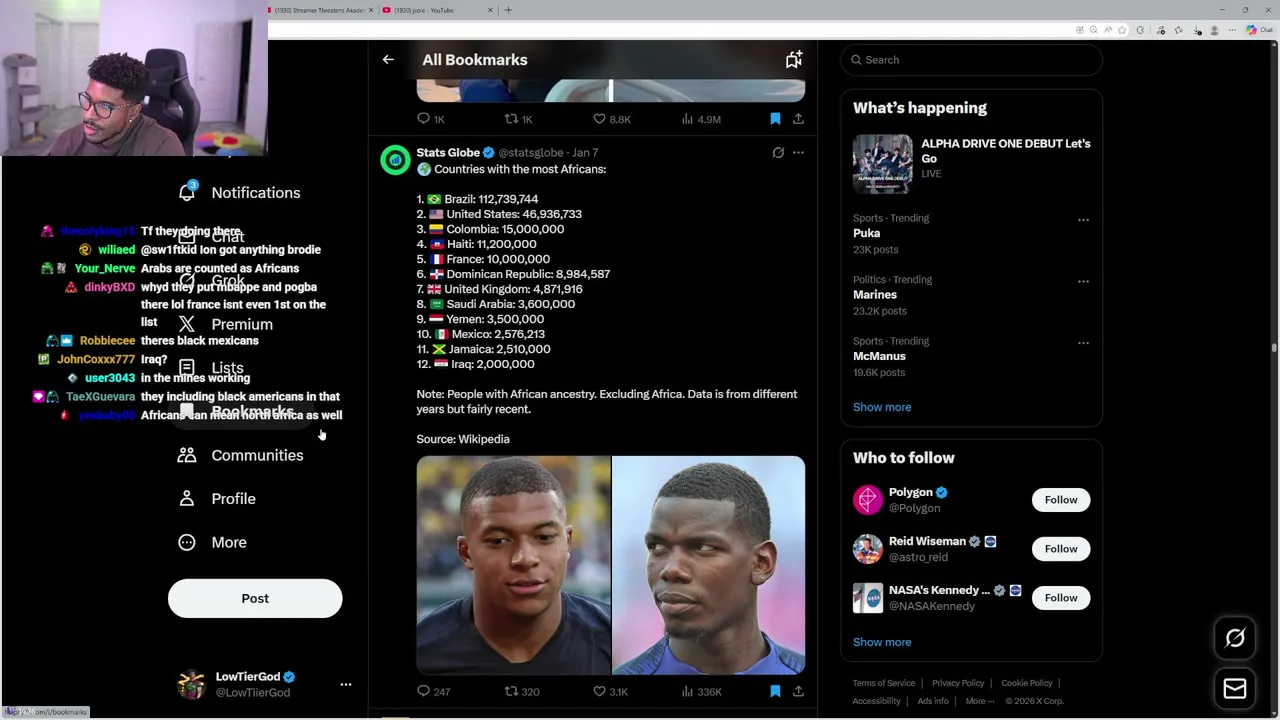
Task: Switch to jcole YouTube browser tab
Action: click(x=438, y=10)
